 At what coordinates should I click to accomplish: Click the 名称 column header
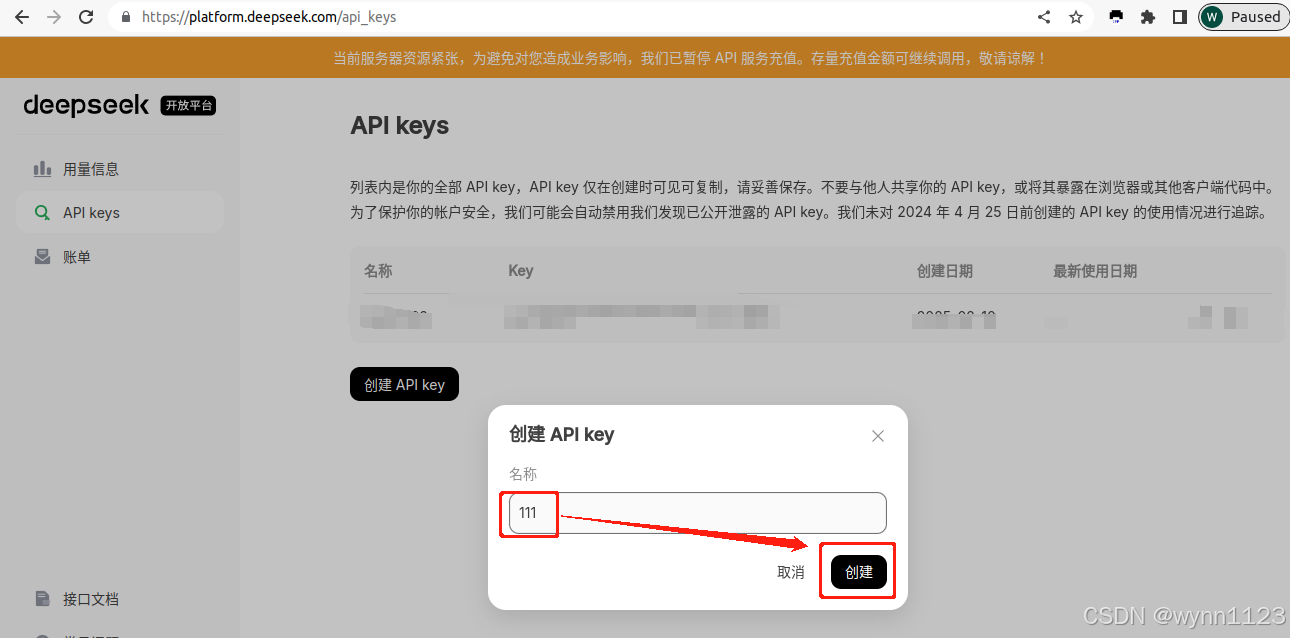(378, 271)
